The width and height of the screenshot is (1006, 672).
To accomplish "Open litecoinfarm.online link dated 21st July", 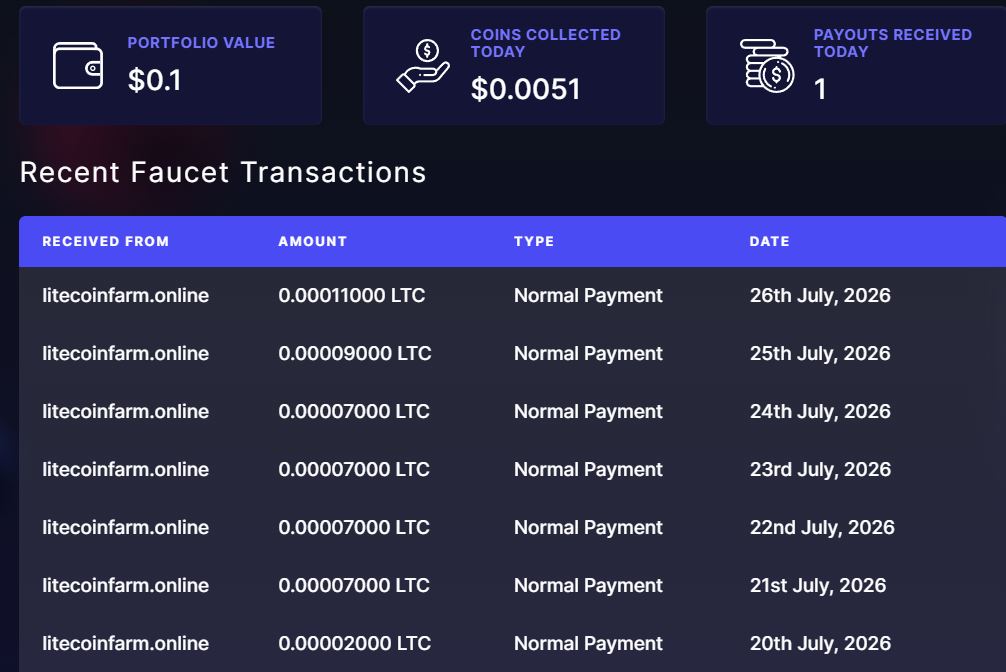I will coord(126,585).
